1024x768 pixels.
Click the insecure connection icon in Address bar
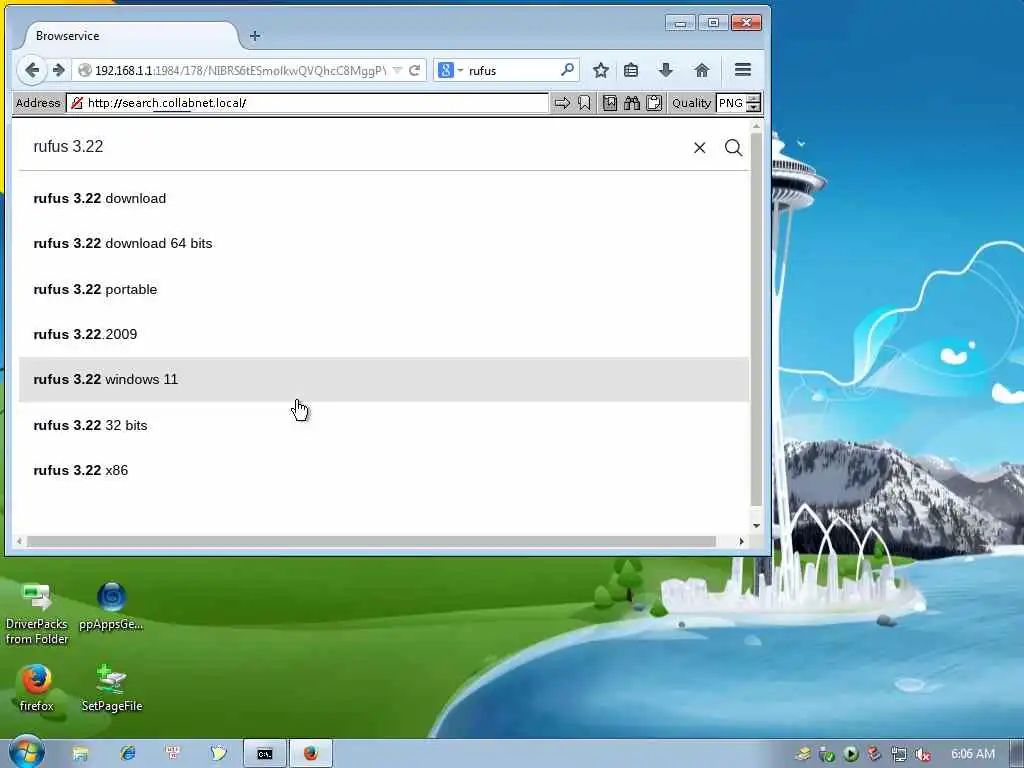click(77, 103)
